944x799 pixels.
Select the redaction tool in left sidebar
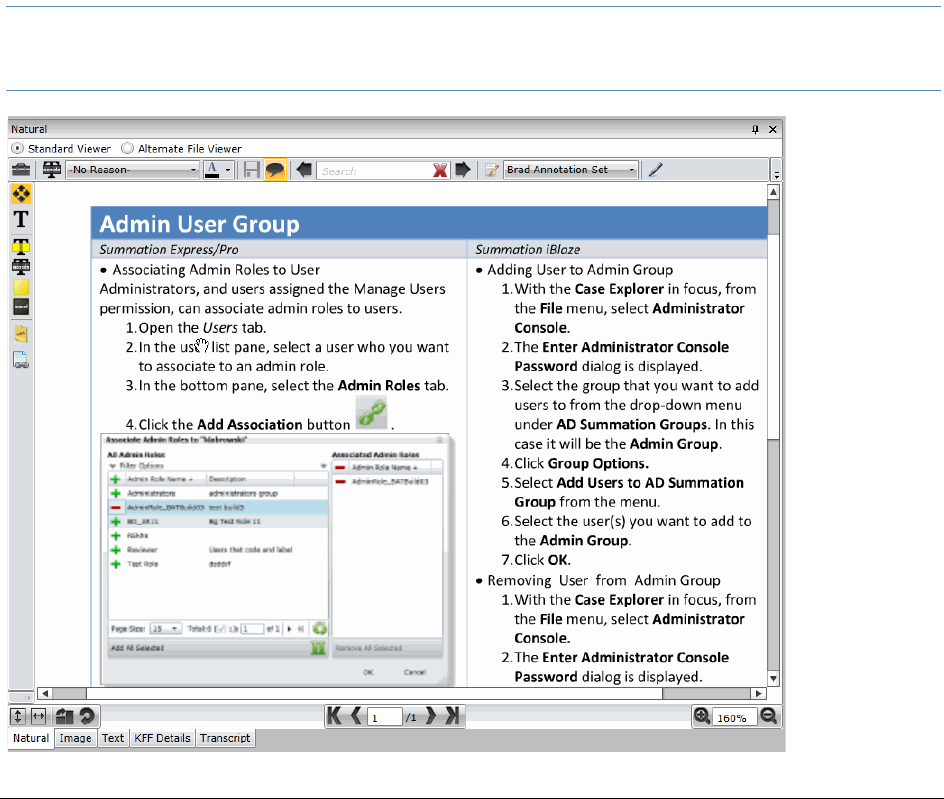21,267
